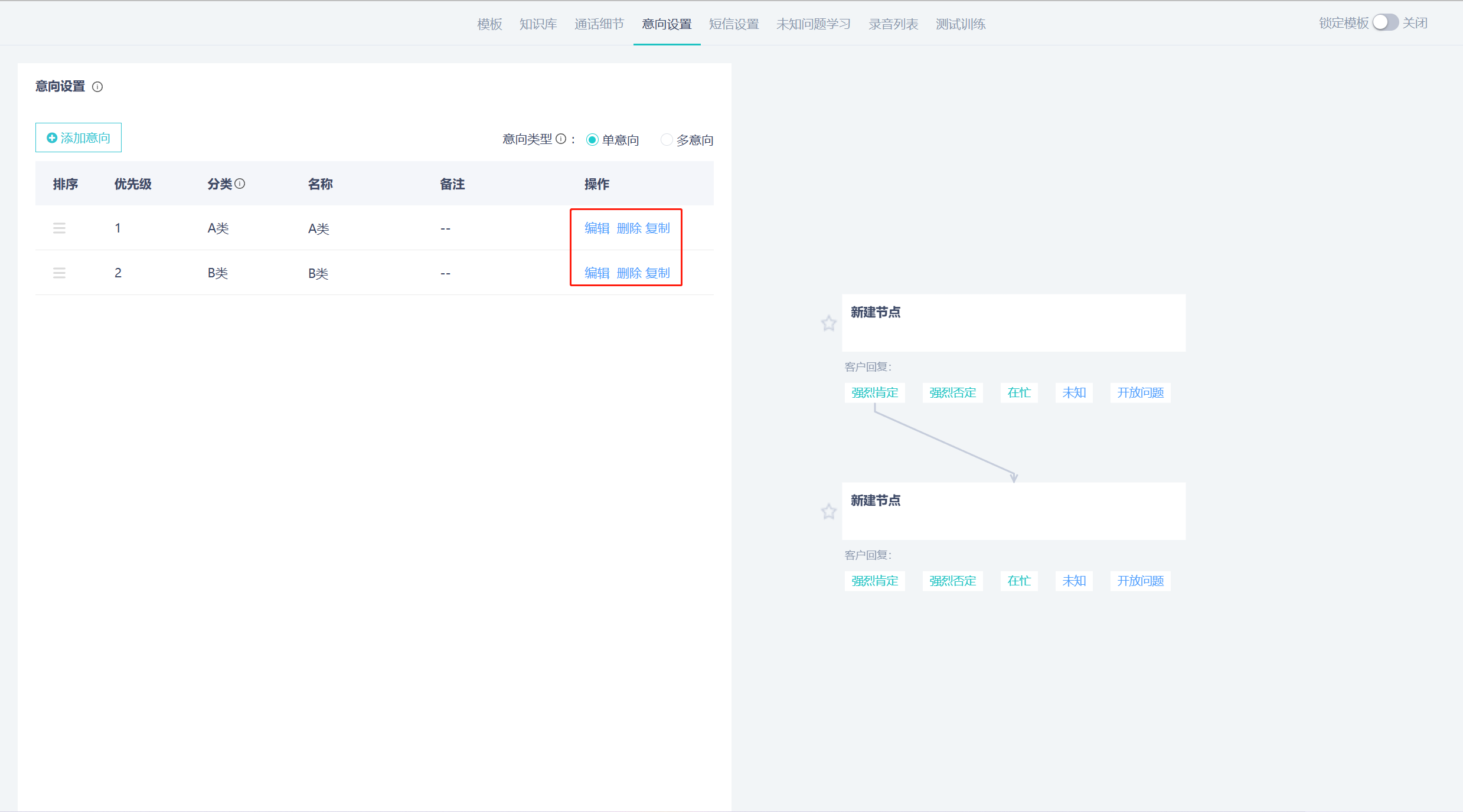
Task: Click the info icon next to 意向类型
Action: click(x=561, y=139)
